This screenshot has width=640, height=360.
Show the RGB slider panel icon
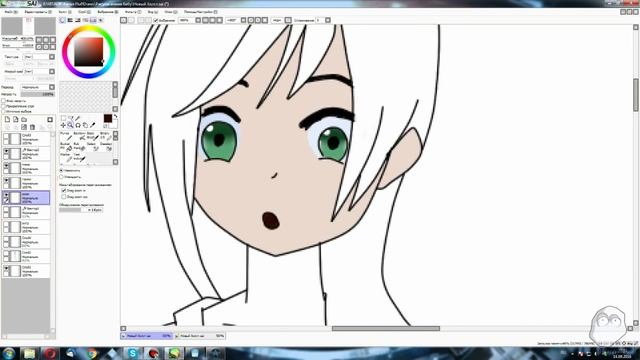pyautogui.click(x=70, y=20)
